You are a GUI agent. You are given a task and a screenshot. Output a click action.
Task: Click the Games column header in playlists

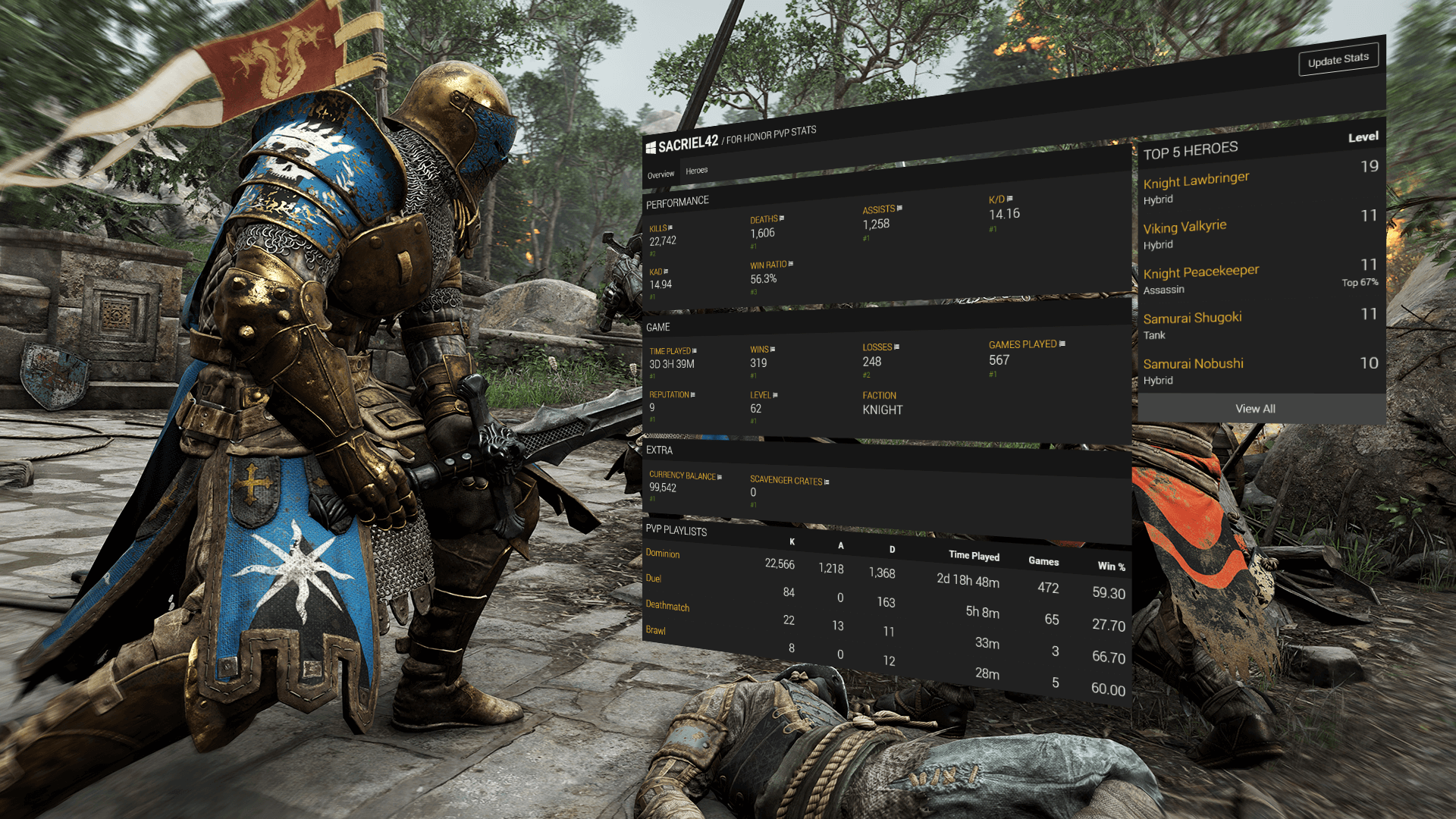1043,561
